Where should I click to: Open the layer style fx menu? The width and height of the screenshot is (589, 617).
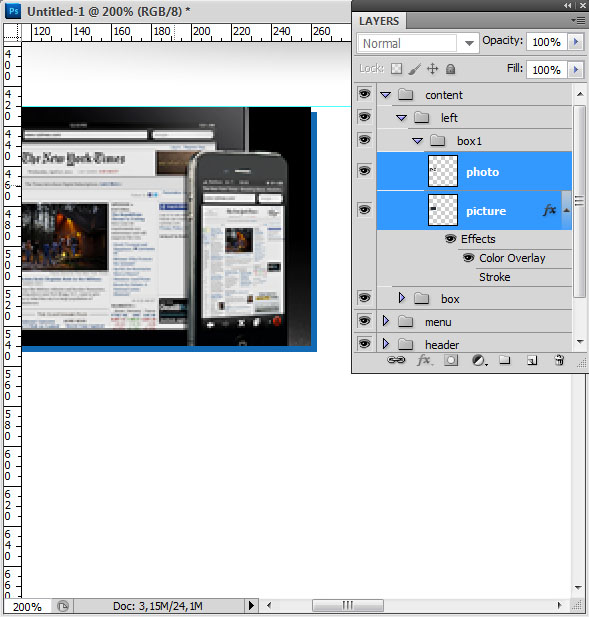click(x=425, y=360)
